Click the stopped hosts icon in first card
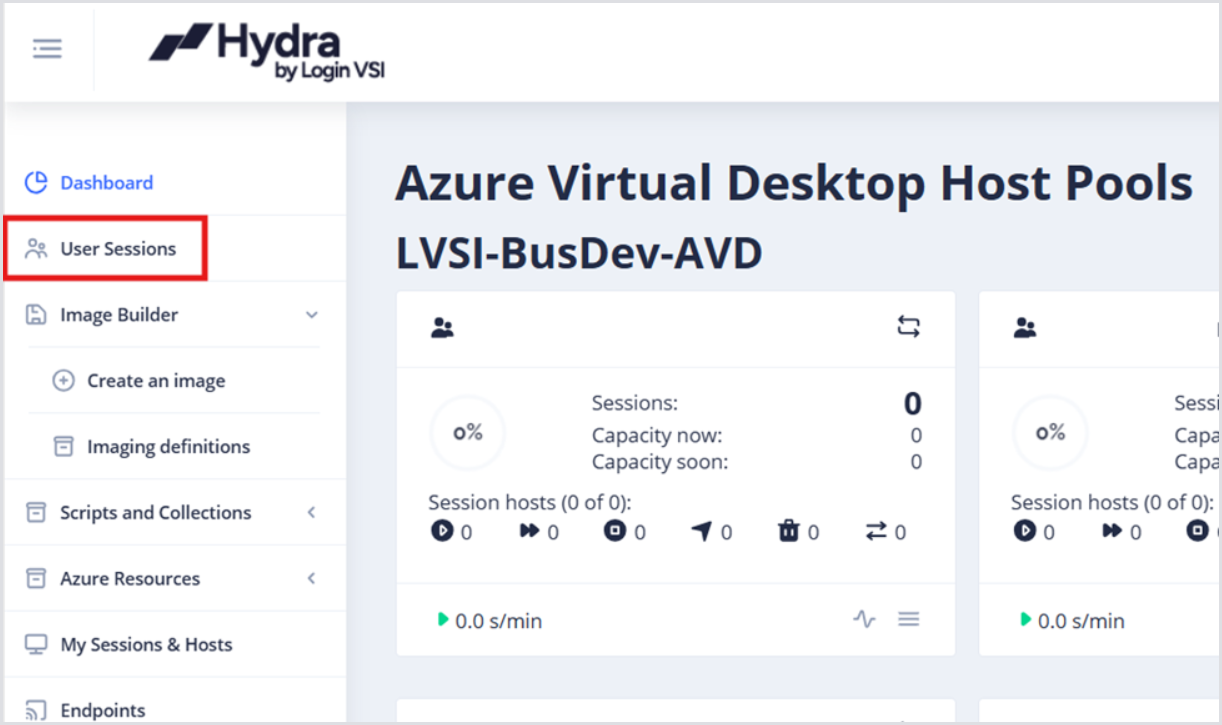This screenshot has height=725, width=1222. [x=615, y=532]
